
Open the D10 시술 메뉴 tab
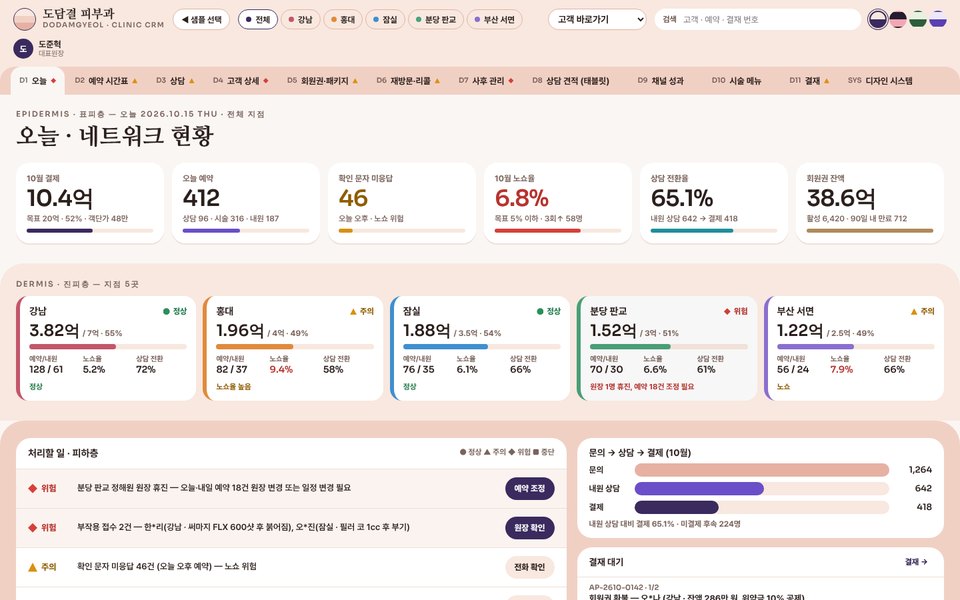tap(737, 81)
